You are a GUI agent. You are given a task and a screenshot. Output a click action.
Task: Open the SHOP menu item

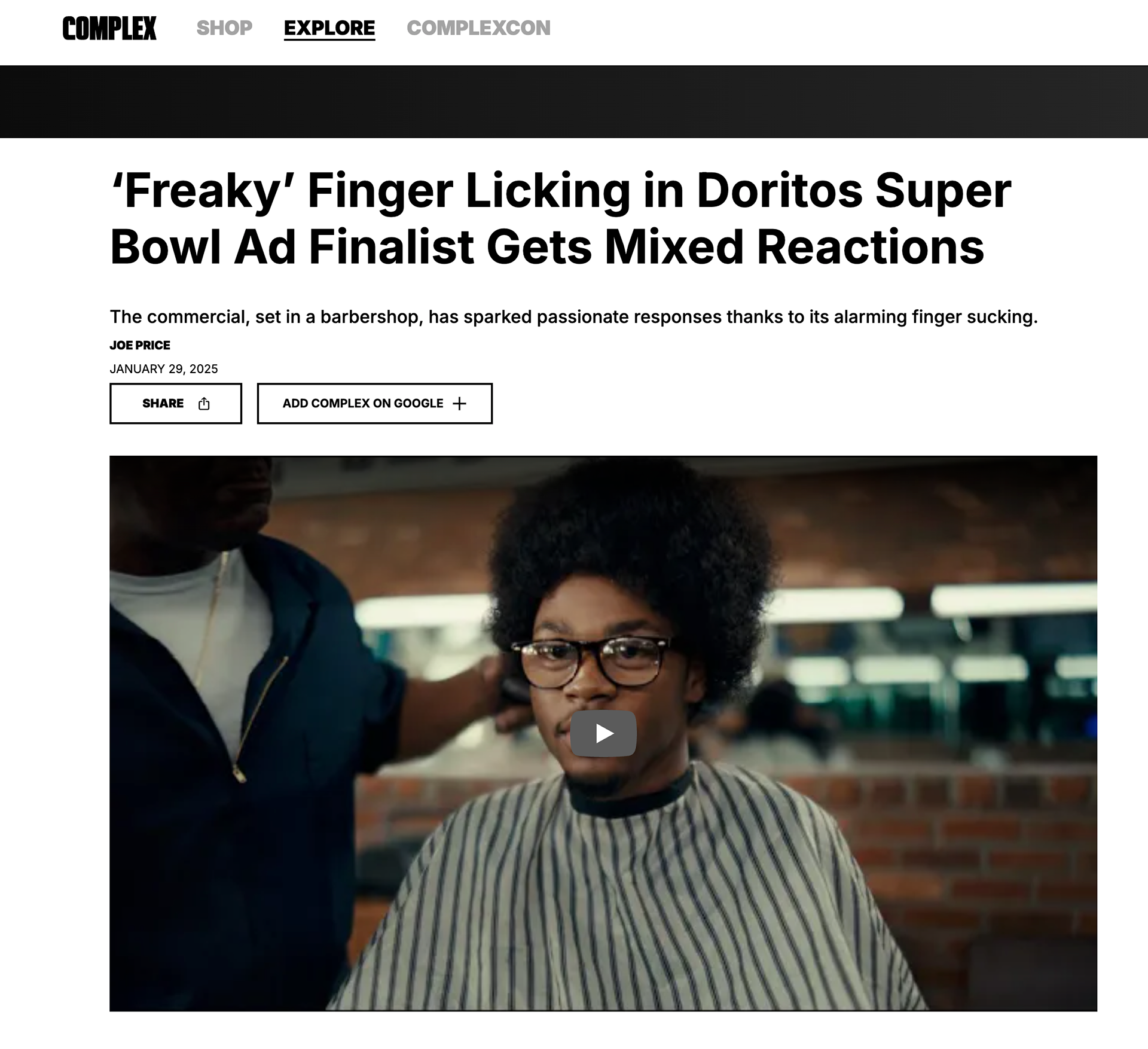pyautogui.click(x=224, y=28)
